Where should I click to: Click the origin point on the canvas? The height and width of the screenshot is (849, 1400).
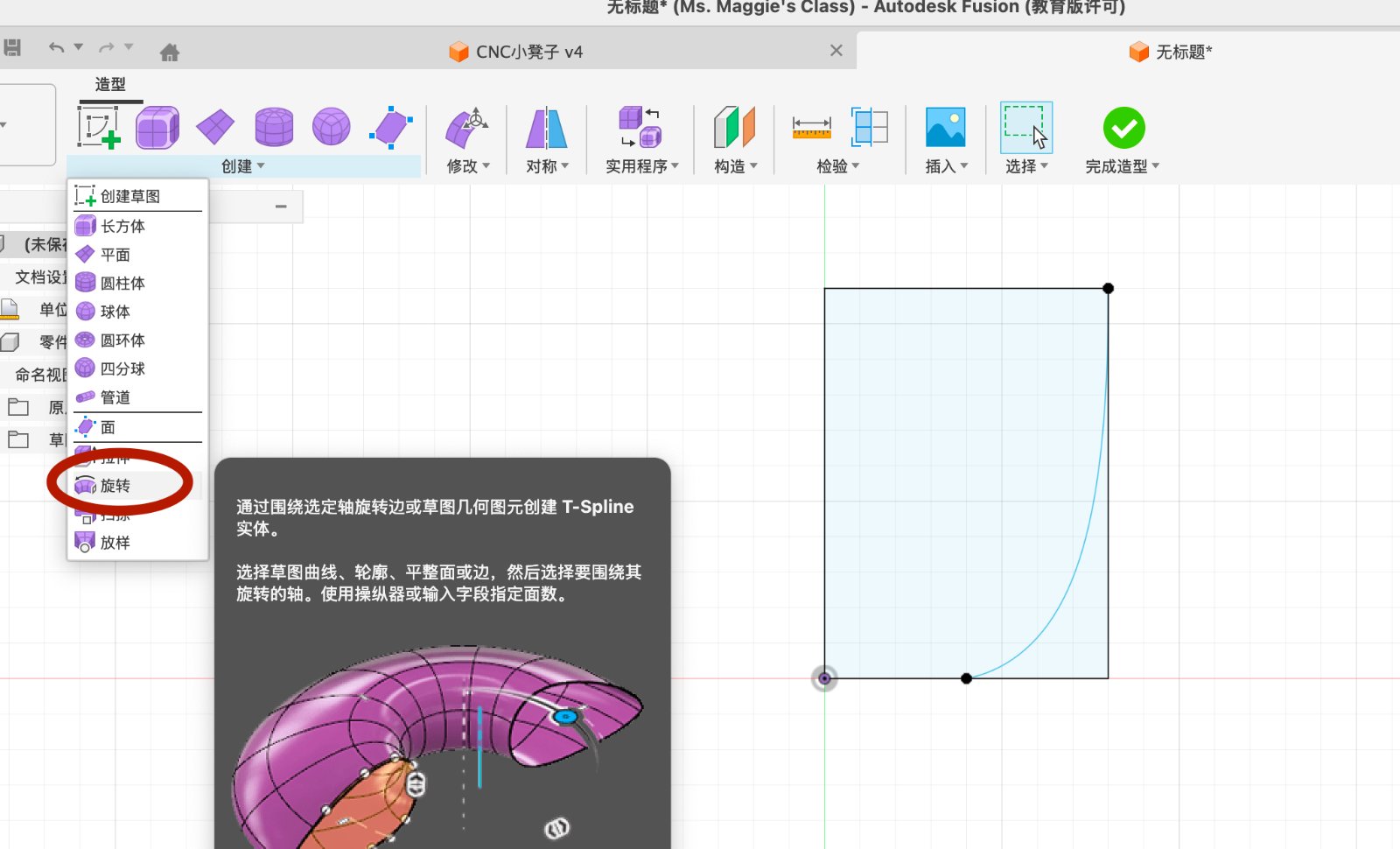click(824, 678)
